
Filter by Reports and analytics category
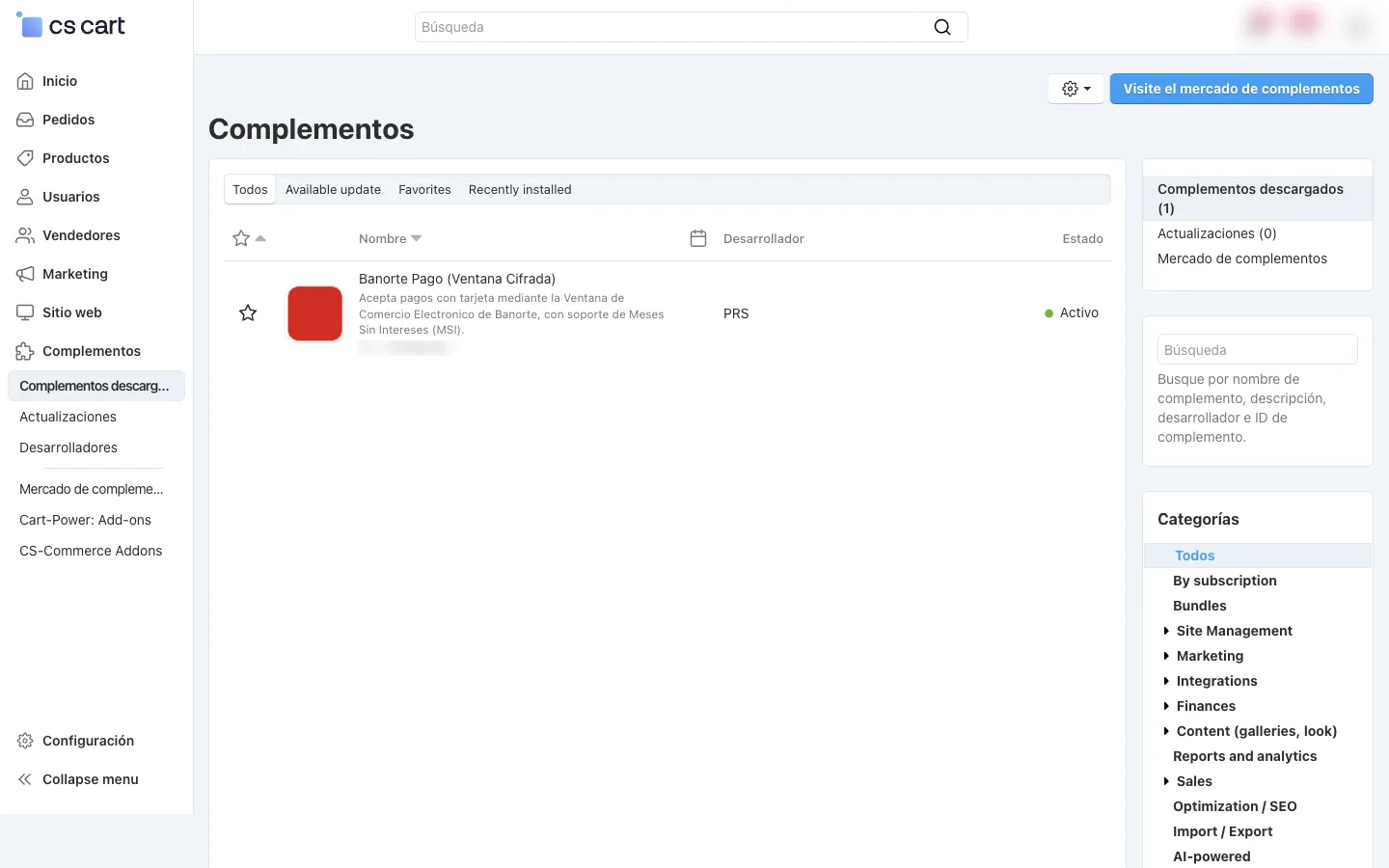coord(1245,756)
